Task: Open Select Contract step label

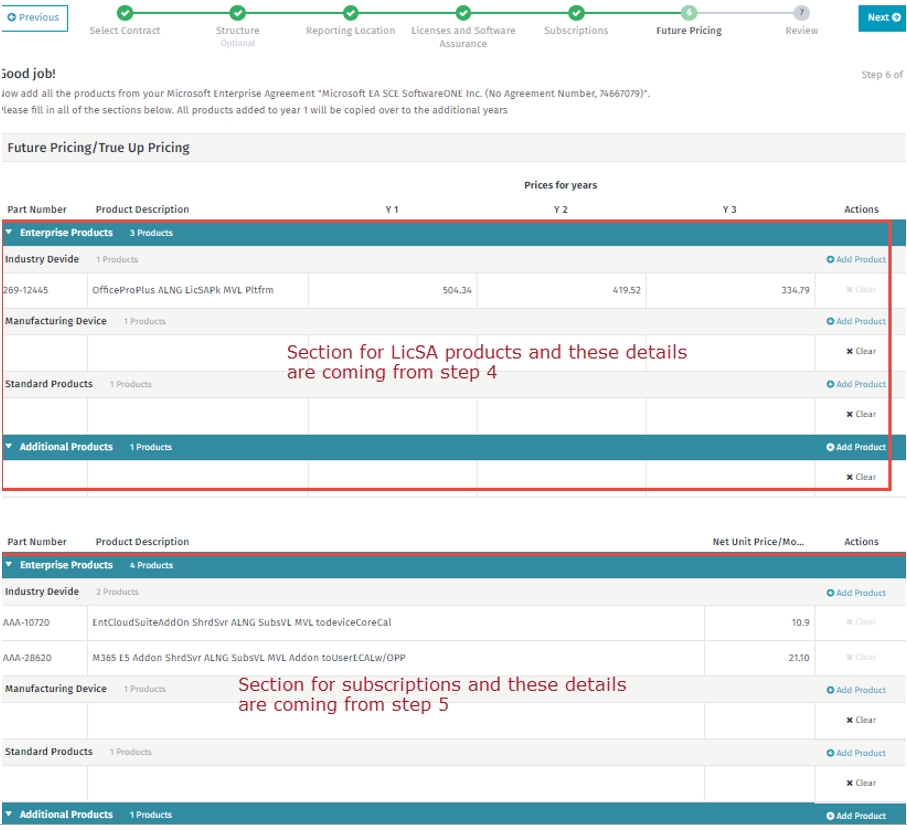Action: point(124,31)
